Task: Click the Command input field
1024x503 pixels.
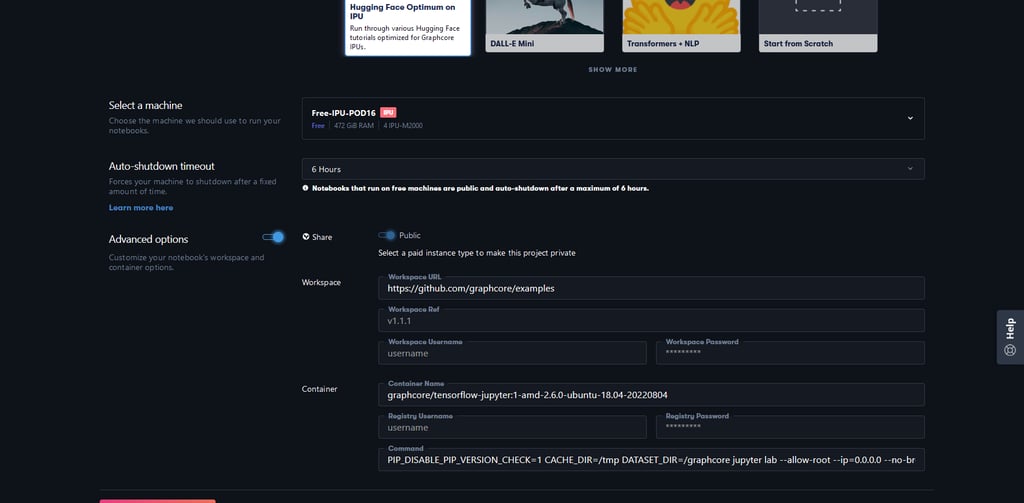Action: (x=651, y=460)
